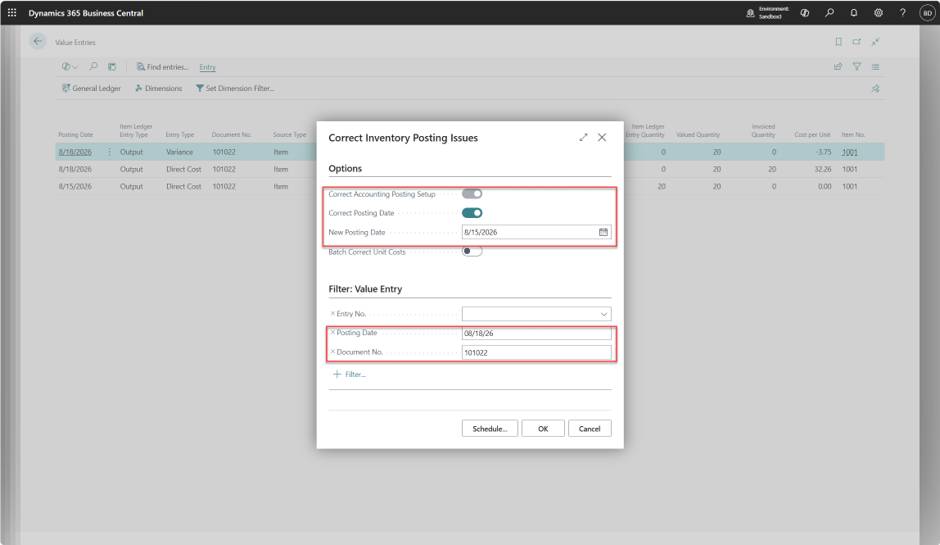Viewport: 940px width, 545px height.
Task: Open the view selector dropdown in list toolbar
Action: [x=70, y=67]
